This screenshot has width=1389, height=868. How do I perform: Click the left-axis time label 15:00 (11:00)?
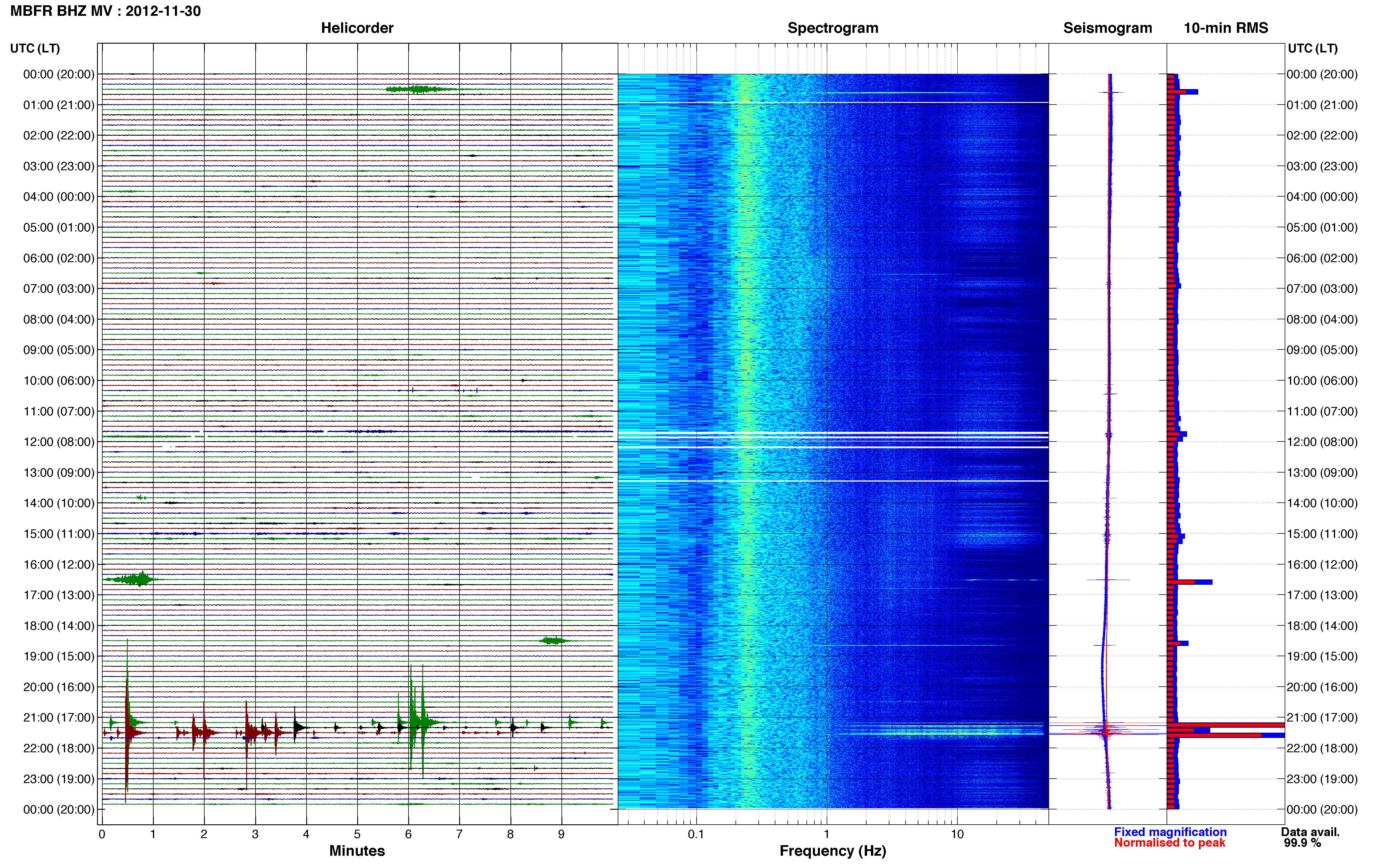(59, 534)
